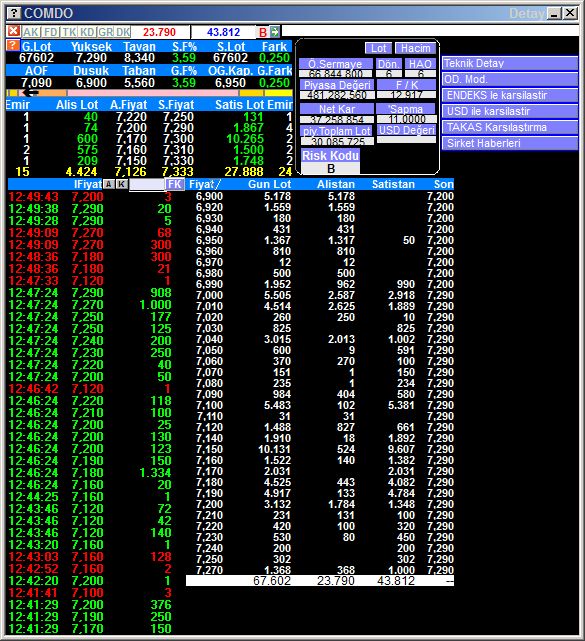585x641 pixels.
Task: Click the black arrow on the price range bar
Action: pos(30,93)
